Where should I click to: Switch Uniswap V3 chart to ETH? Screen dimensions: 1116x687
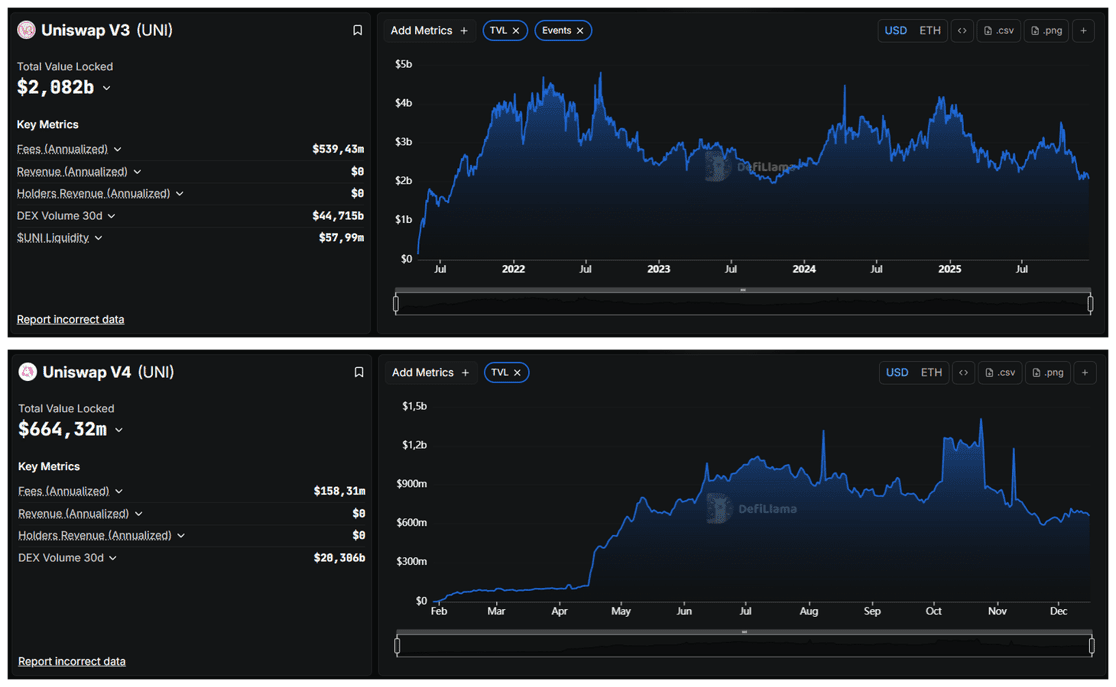point(930,31)
